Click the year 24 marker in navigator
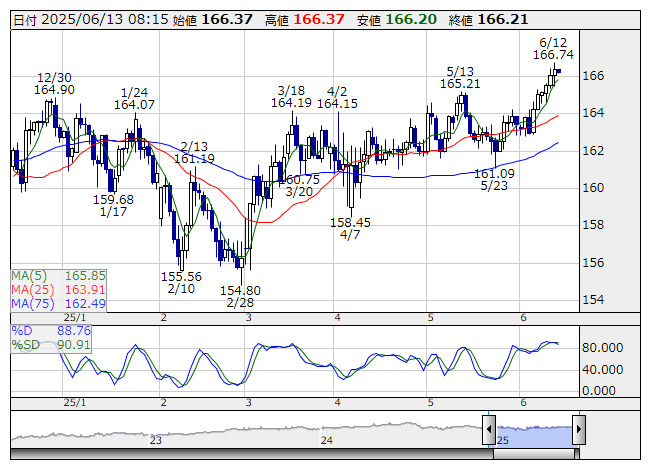The width and height of the screenshot is (653, 470). [x=326, y=440]
